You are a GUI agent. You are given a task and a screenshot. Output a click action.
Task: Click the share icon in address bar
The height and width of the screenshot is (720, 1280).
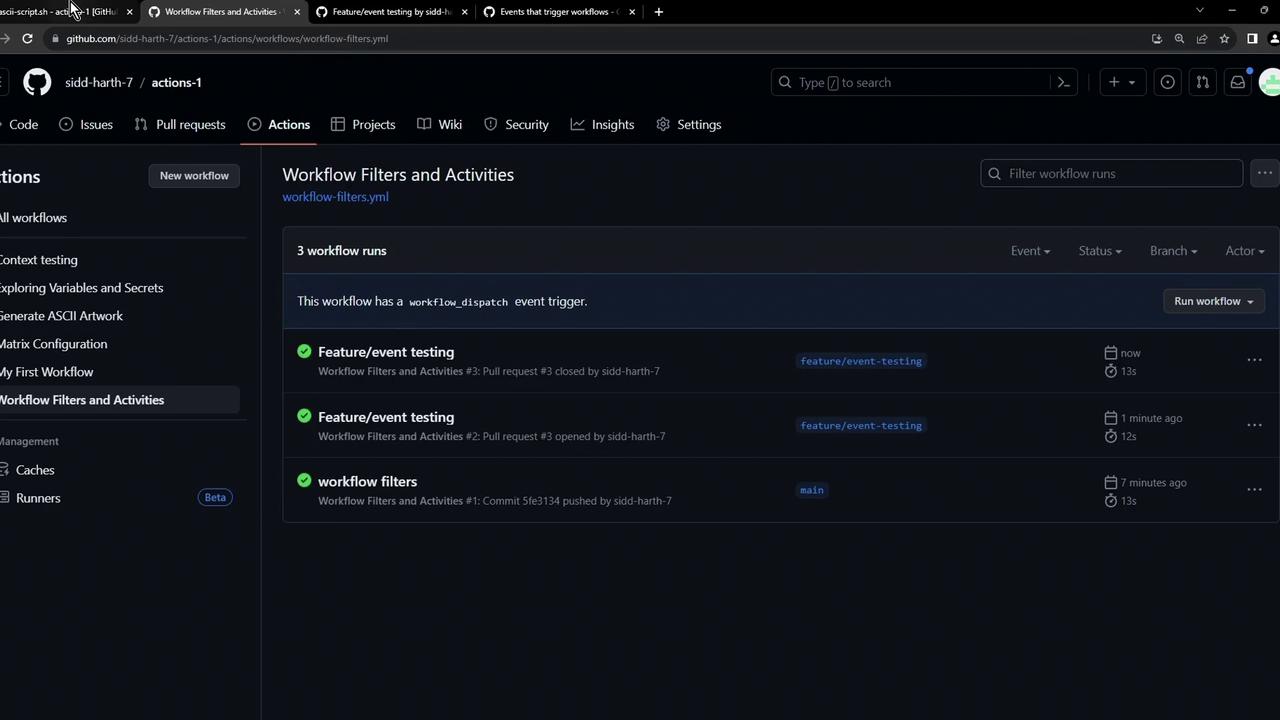click(1202, 38)
